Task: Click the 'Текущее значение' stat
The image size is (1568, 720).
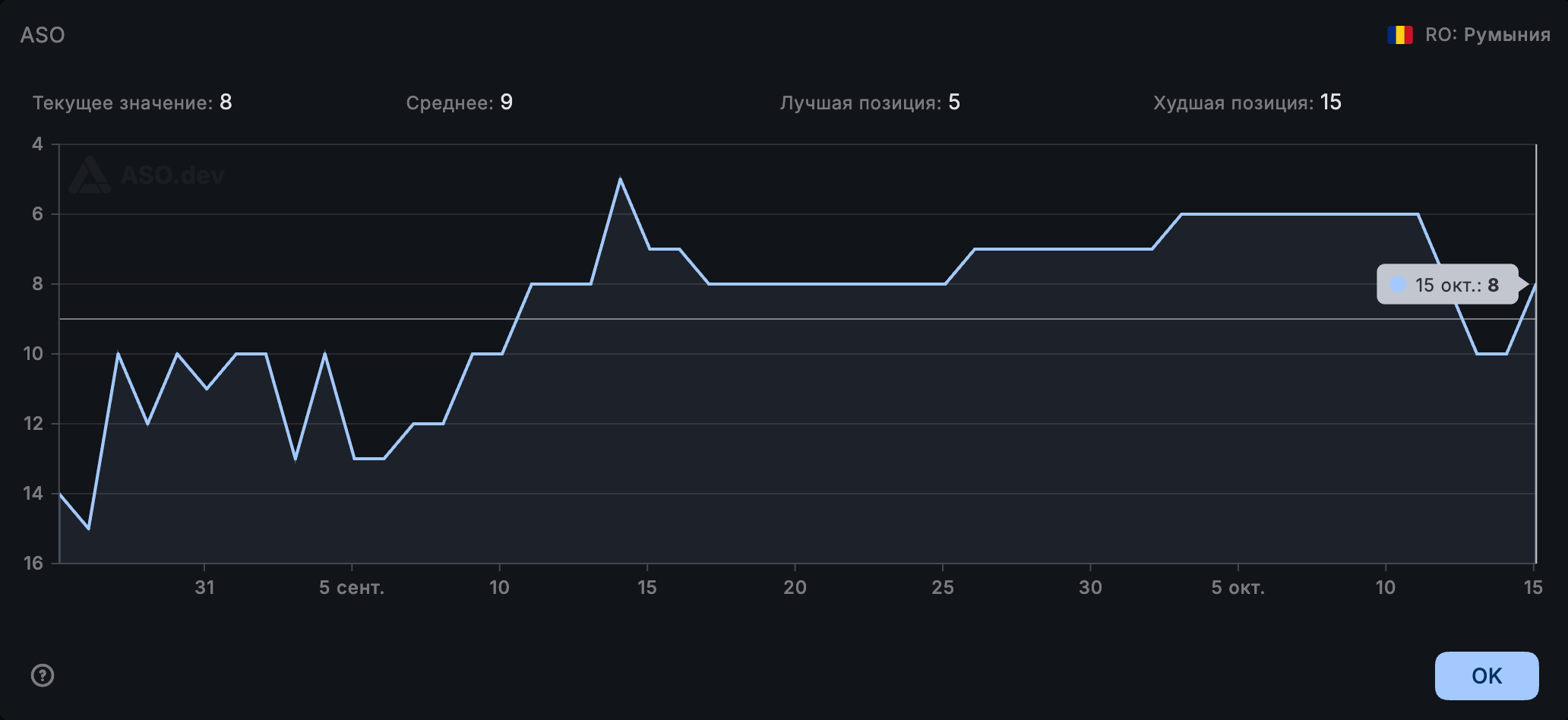Action: [x=132, y=103]
